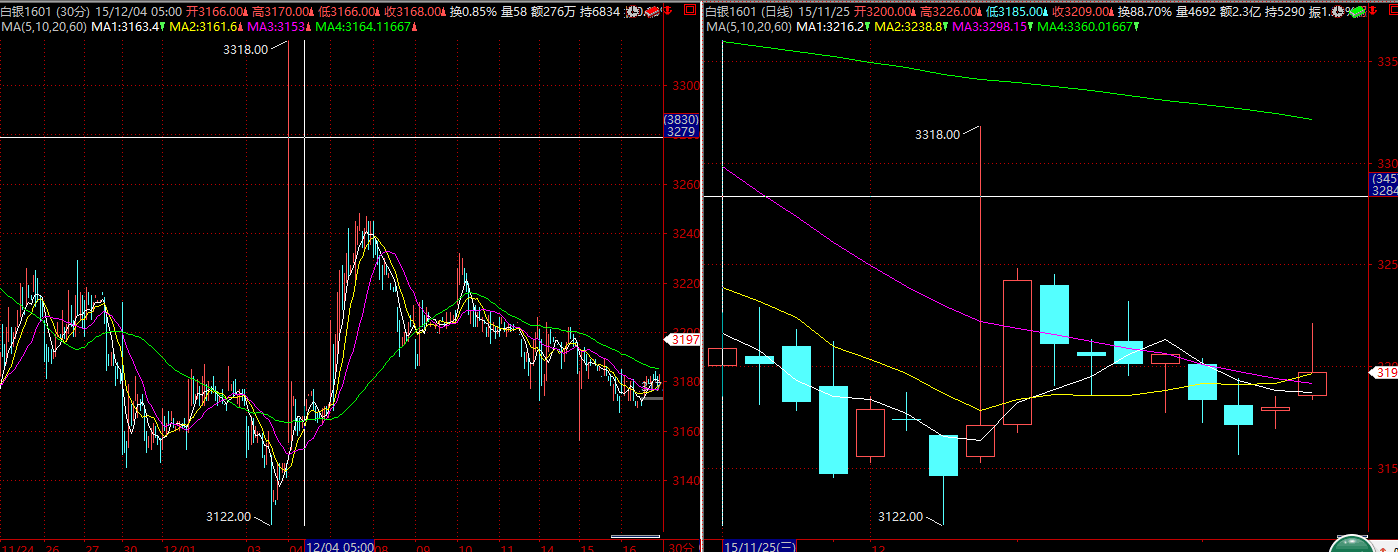The height and width of the screenshot is (552, 1398).
Task: Open MA(5,10,20,60) parameters in daily chart
Action: (x=748, y=26)
